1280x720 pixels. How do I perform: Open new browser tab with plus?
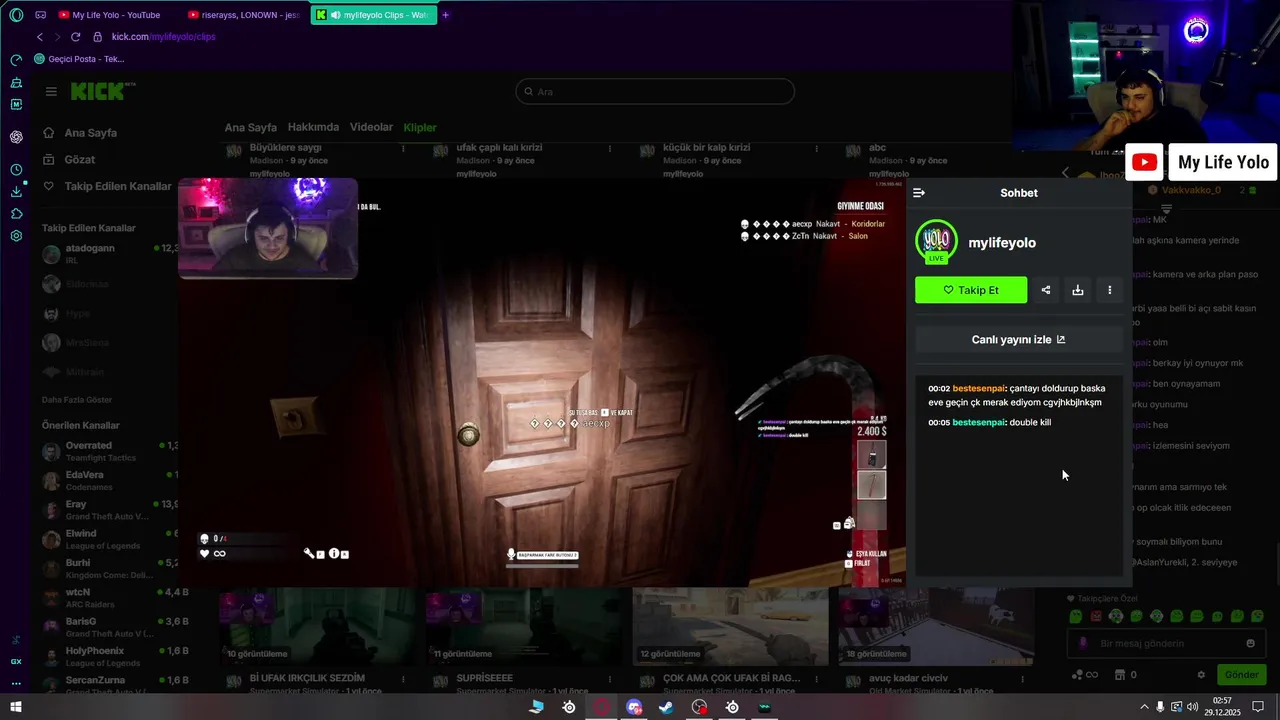pyautogui.click(x=445, y=15)
